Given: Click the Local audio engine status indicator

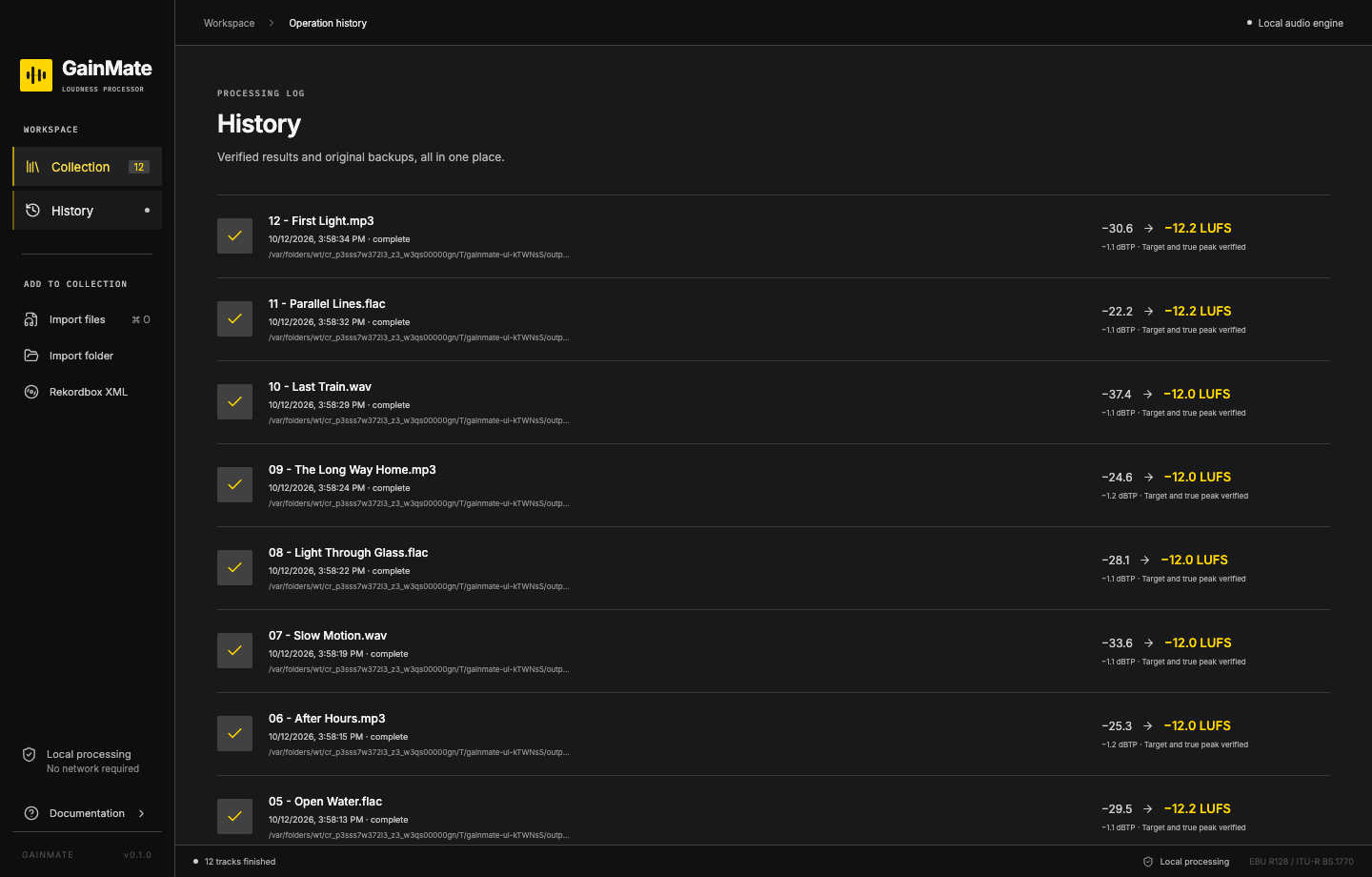Looking at the screenshot, I should tap(1295, 23).
